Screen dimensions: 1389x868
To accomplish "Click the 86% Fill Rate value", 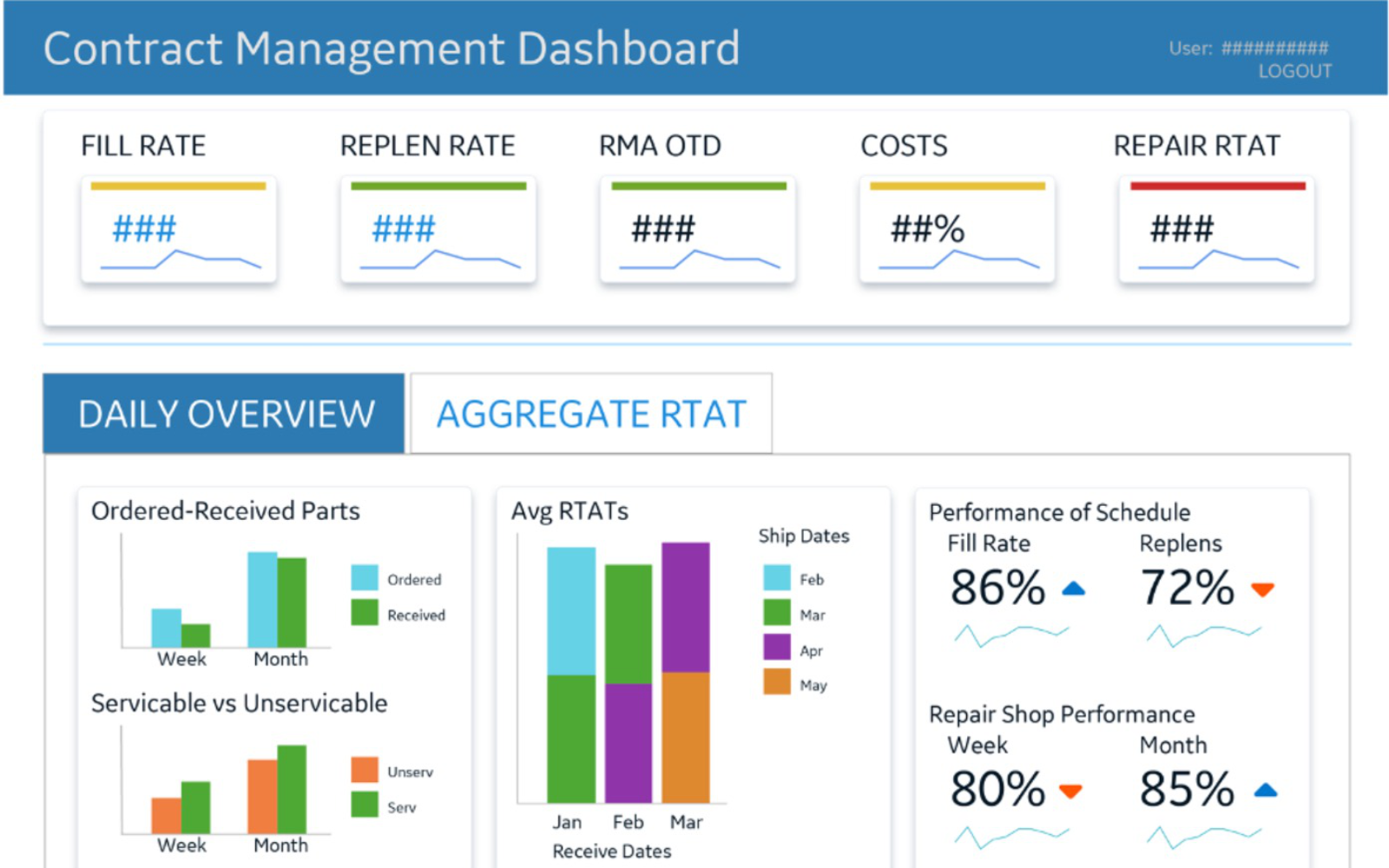I will click(998, 588).
